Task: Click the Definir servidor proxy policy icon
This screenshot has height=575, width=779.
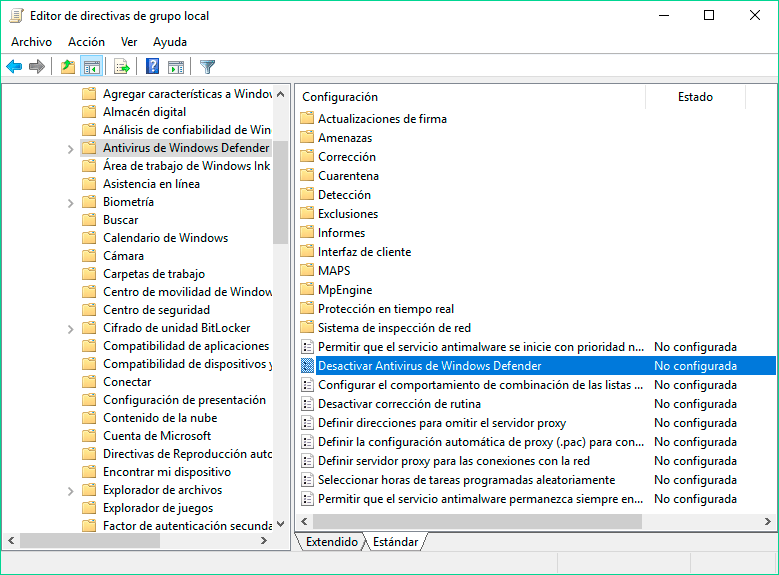Action: pyautogui.click(x=308, y=461)
